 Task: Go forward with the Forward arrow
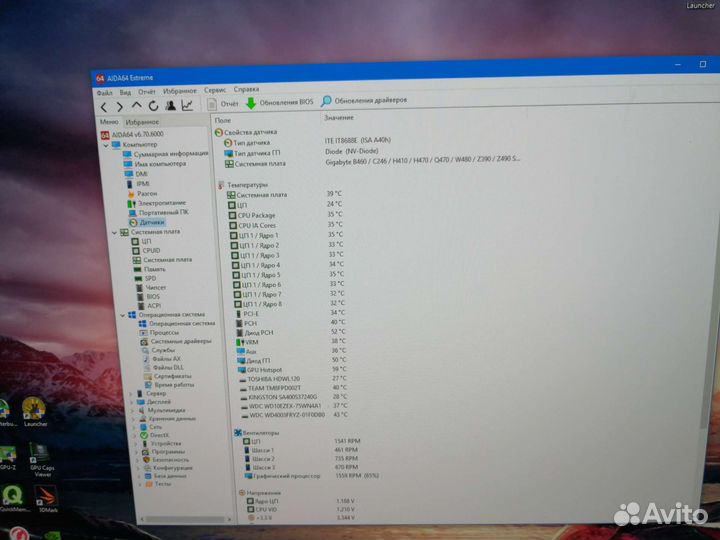coord(120,107)
